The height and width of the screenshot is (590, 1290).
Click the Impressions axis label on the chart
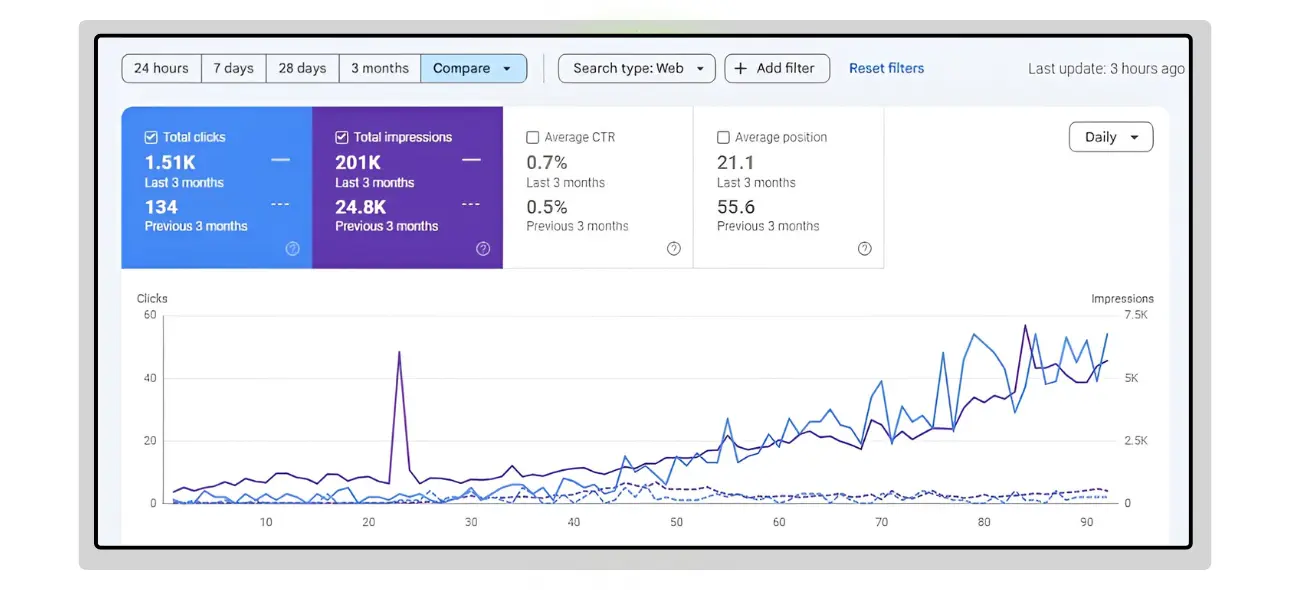click(1122, 298)
